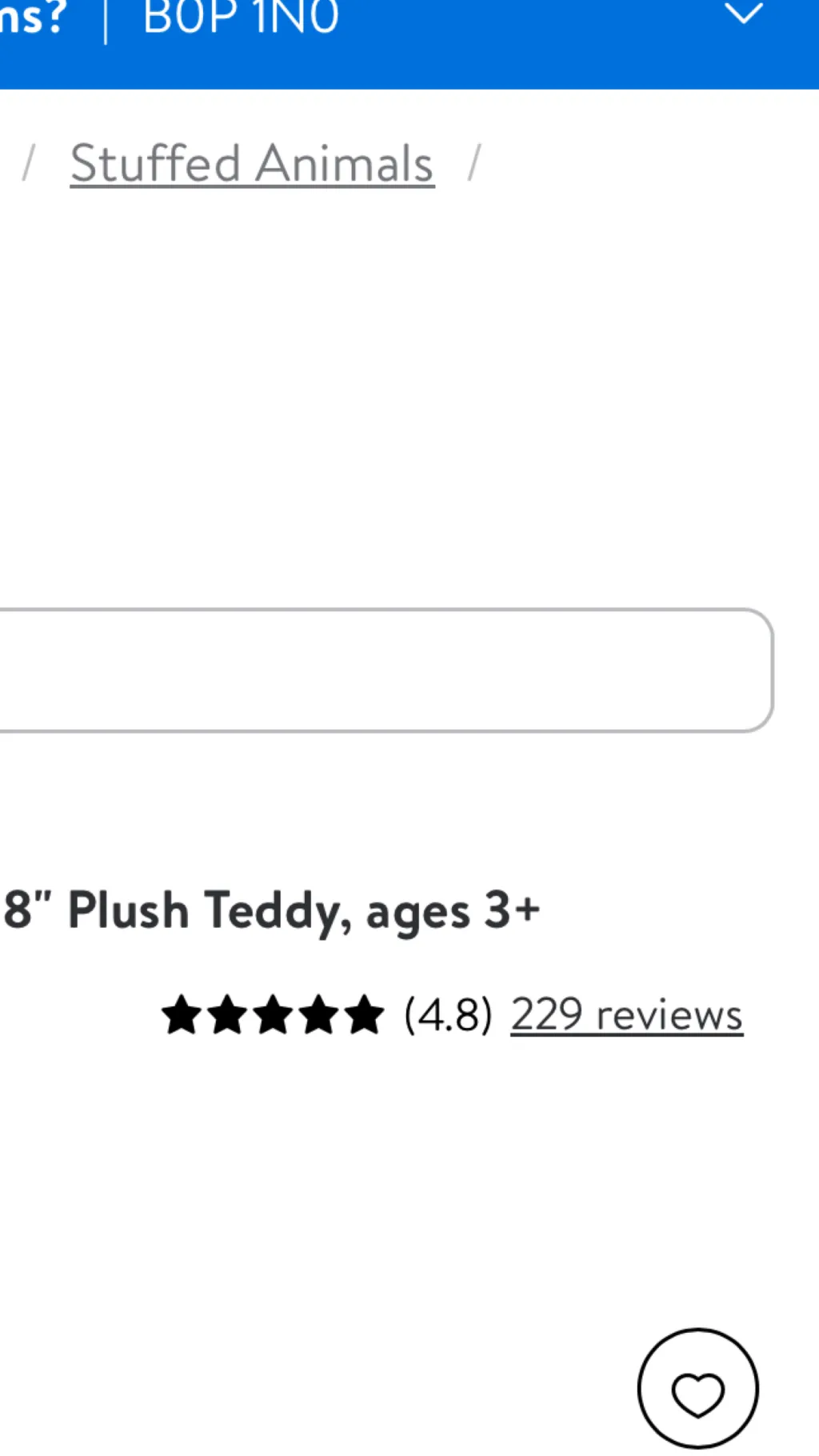This screenshot has width=819, height=1456.
Task: Click "ages 3+" in product title
Action: [453, 910]
